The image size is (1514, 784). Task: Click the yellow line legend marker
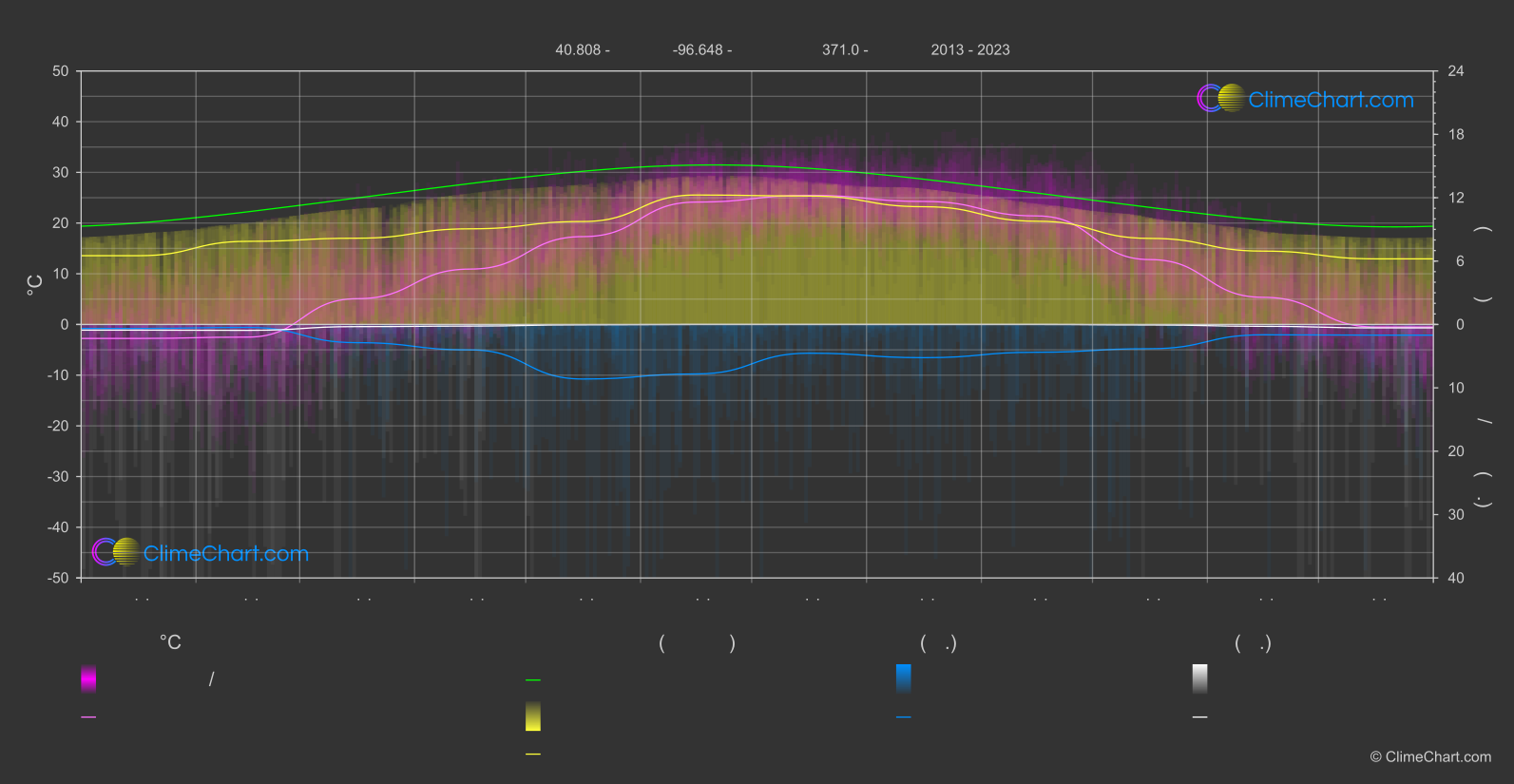(x=533, y=755)
